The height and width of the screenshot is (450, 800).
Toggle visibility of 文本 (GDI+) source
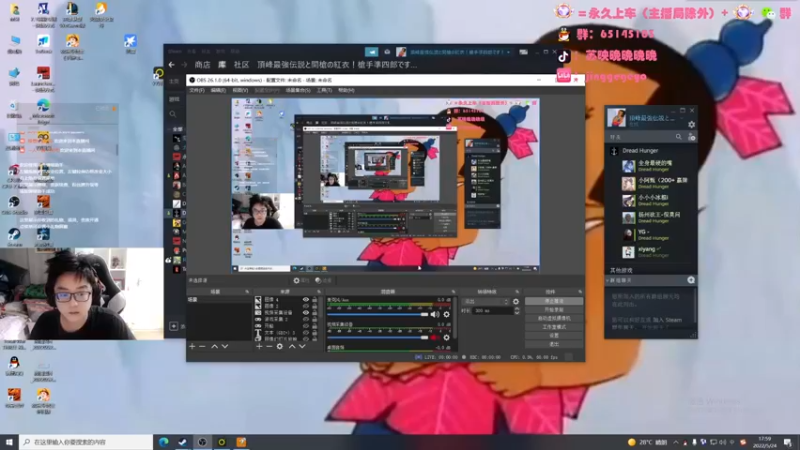point(306,333)
